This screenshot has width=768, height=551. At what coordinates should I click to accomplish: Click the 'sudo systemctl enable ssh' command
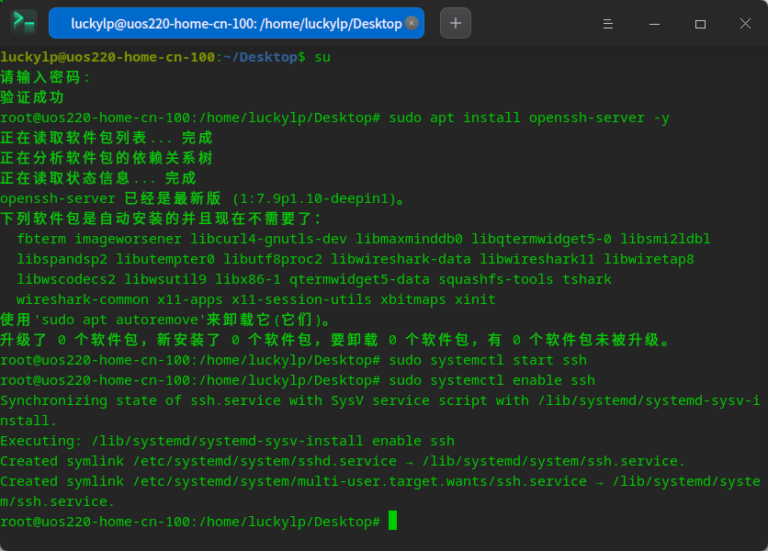tap(492, 380)
